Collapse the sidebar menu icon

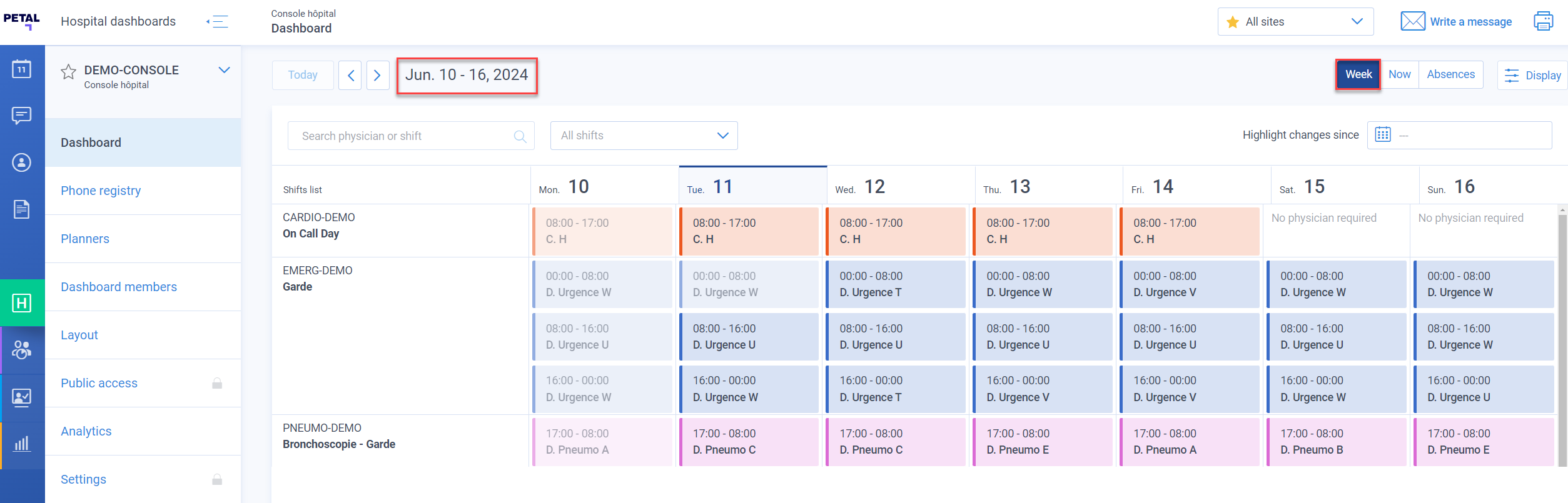tap(217, 22)
